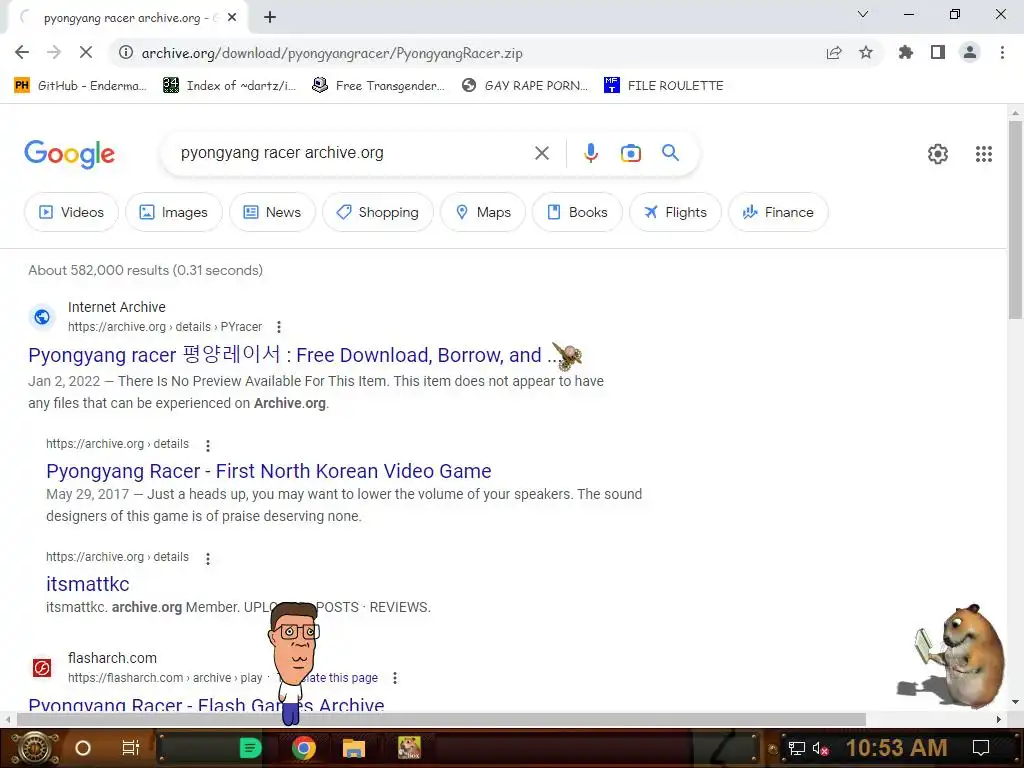
Task: Open taskbar search circle icon
Action: (83, 748)
